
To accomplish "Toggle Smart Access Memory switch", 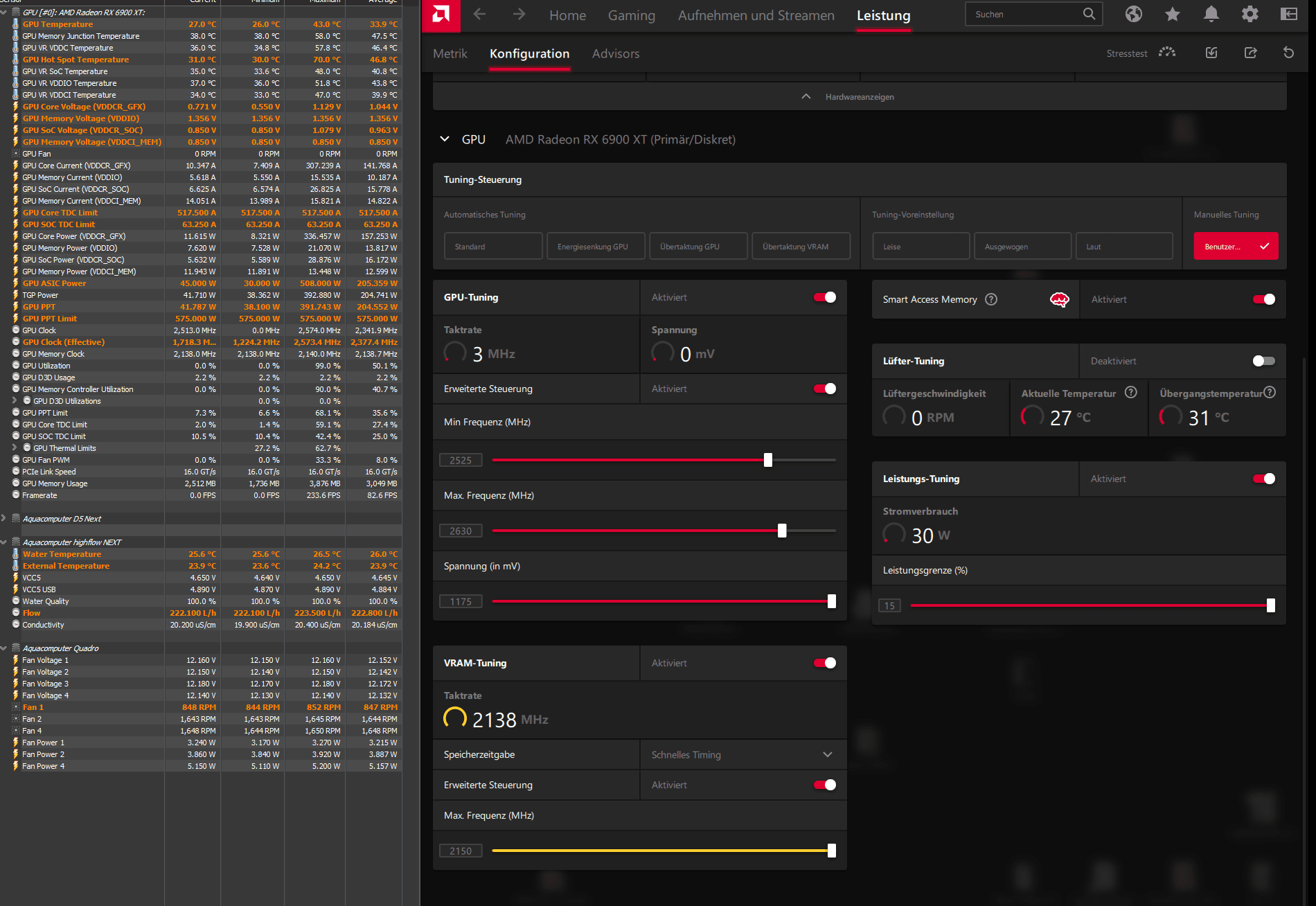I will coord(1264,299).
